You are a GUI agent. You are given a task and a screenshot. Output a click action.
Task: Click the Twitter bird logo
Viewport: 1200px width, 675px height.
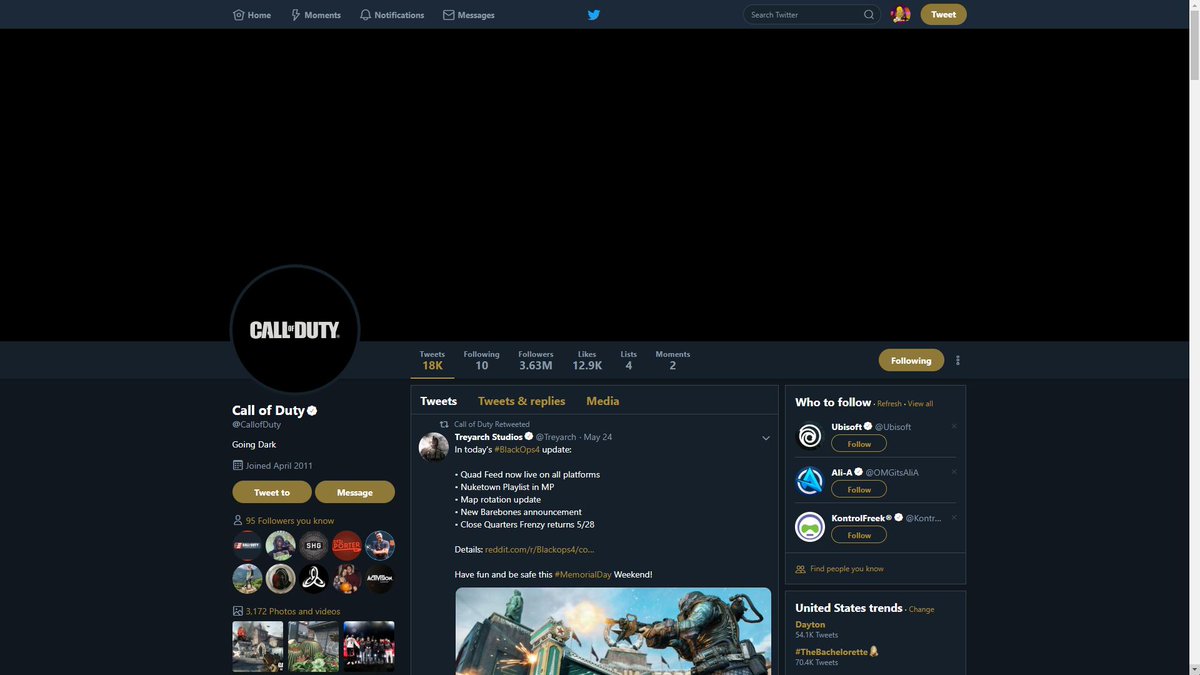click(x=594, y=15)
